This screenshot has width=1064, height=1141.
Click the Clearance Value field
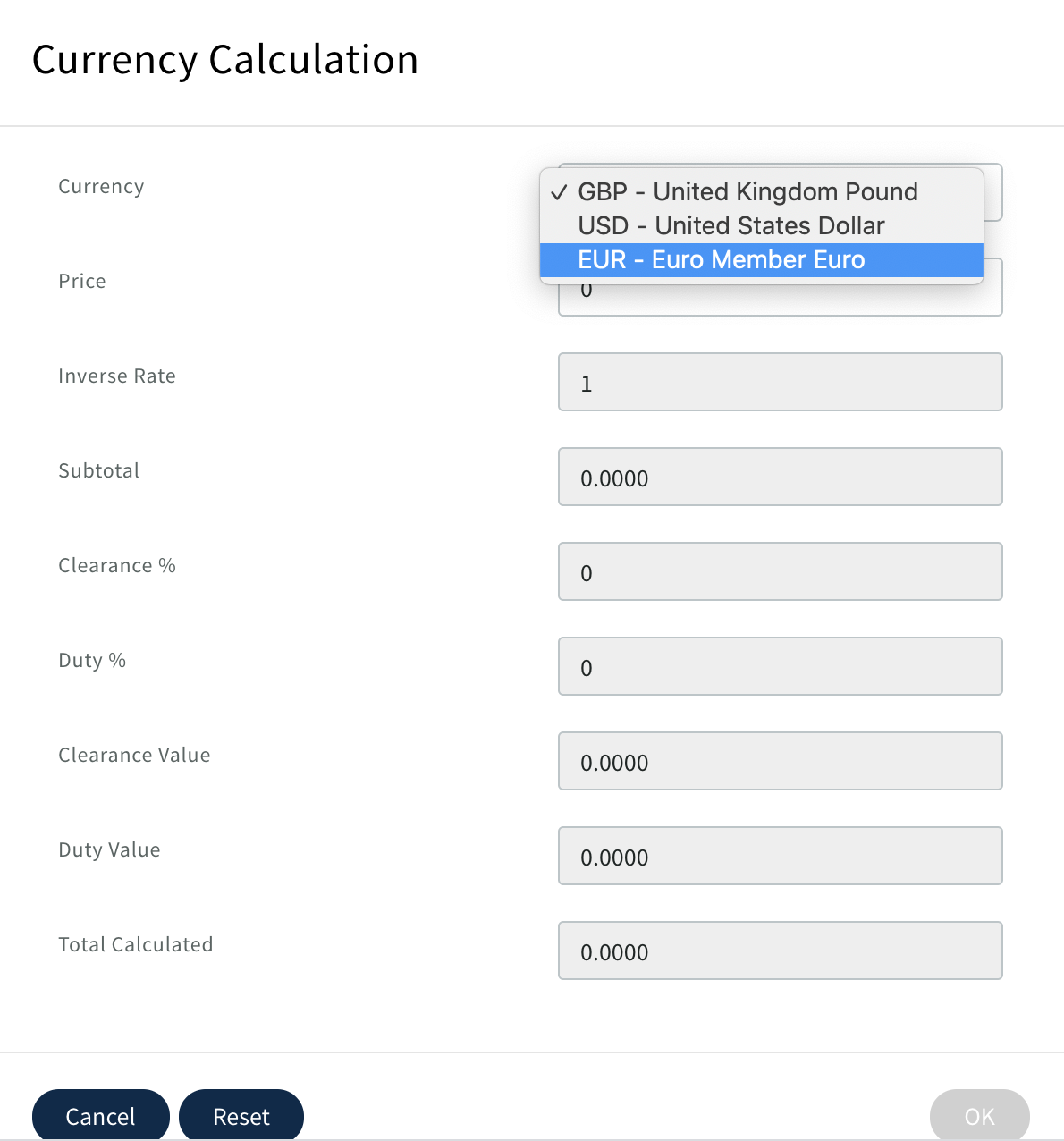pyautogui.click(x=780, y=762)
